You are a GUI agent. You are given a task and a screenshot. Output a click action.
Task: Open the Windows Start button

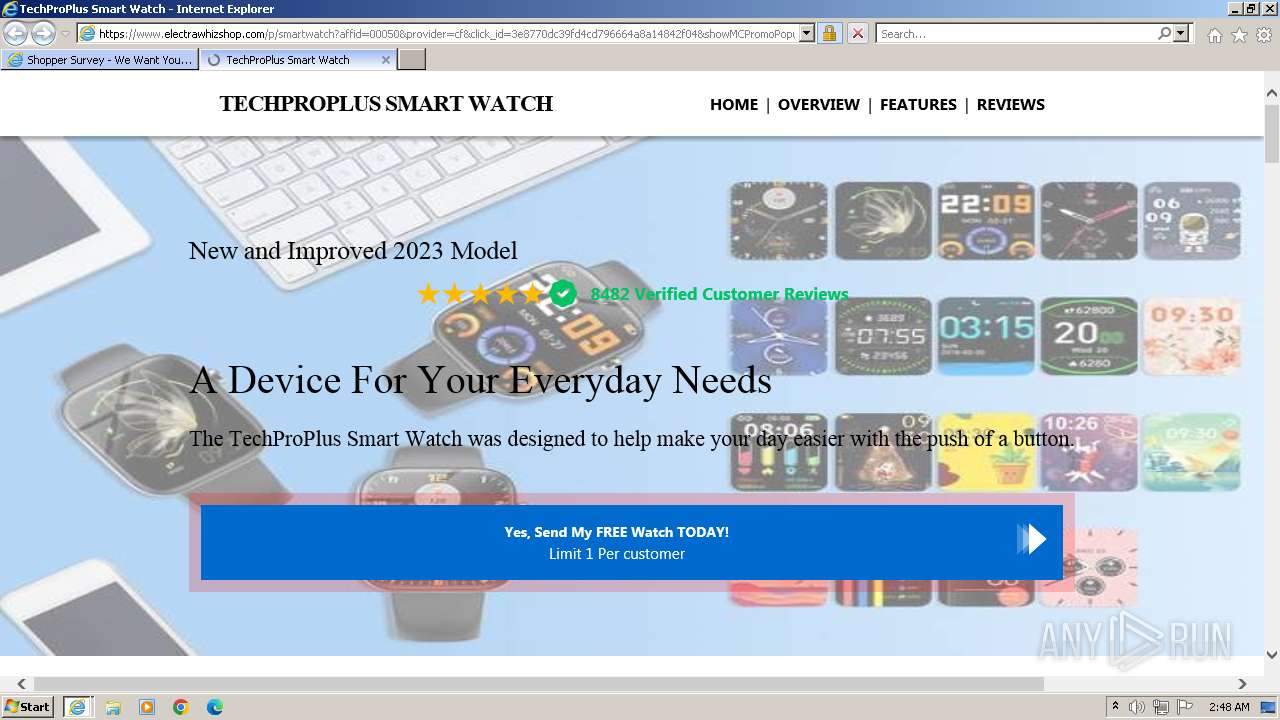(x=28, y=706)
